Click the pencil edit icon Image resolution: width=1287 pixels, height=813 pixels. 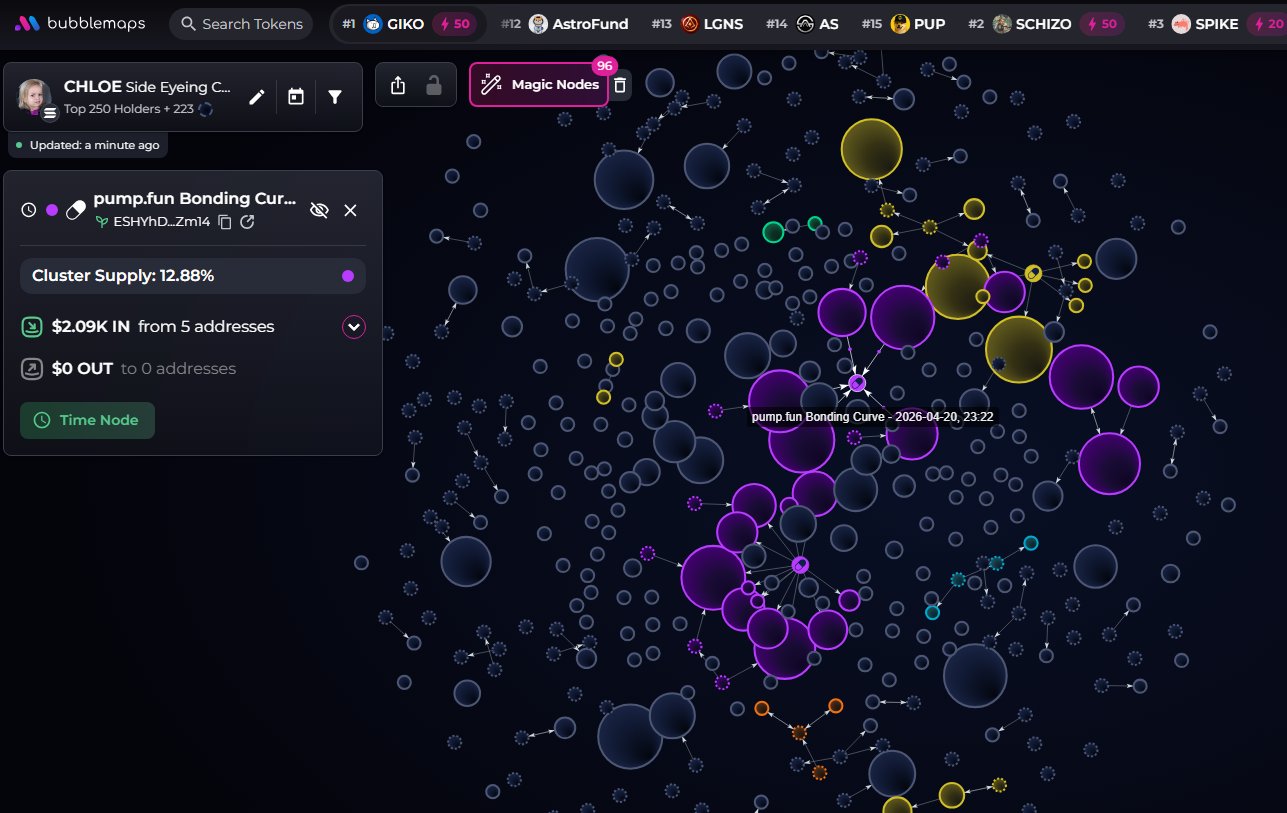[257, 97]
